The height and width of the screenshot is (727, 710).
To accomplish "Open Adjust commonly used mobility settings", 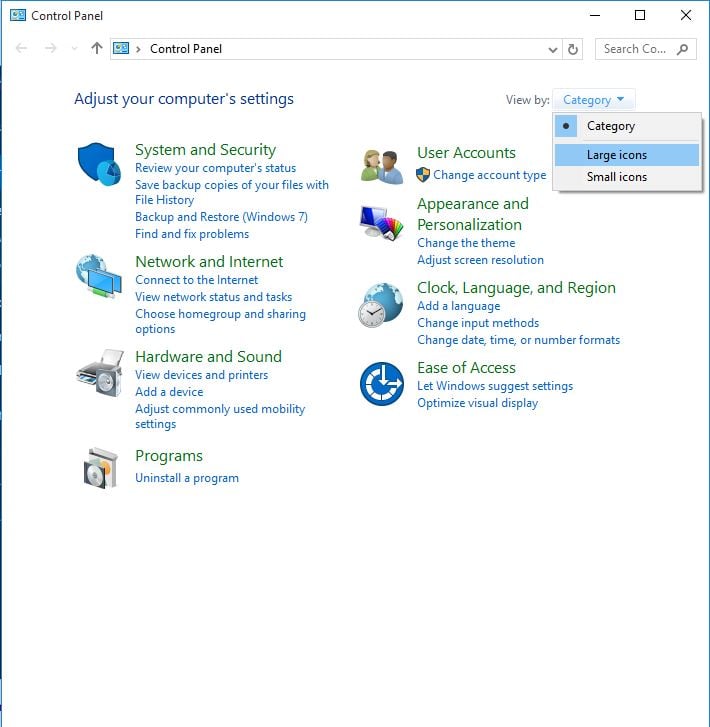I will (220, 416).
